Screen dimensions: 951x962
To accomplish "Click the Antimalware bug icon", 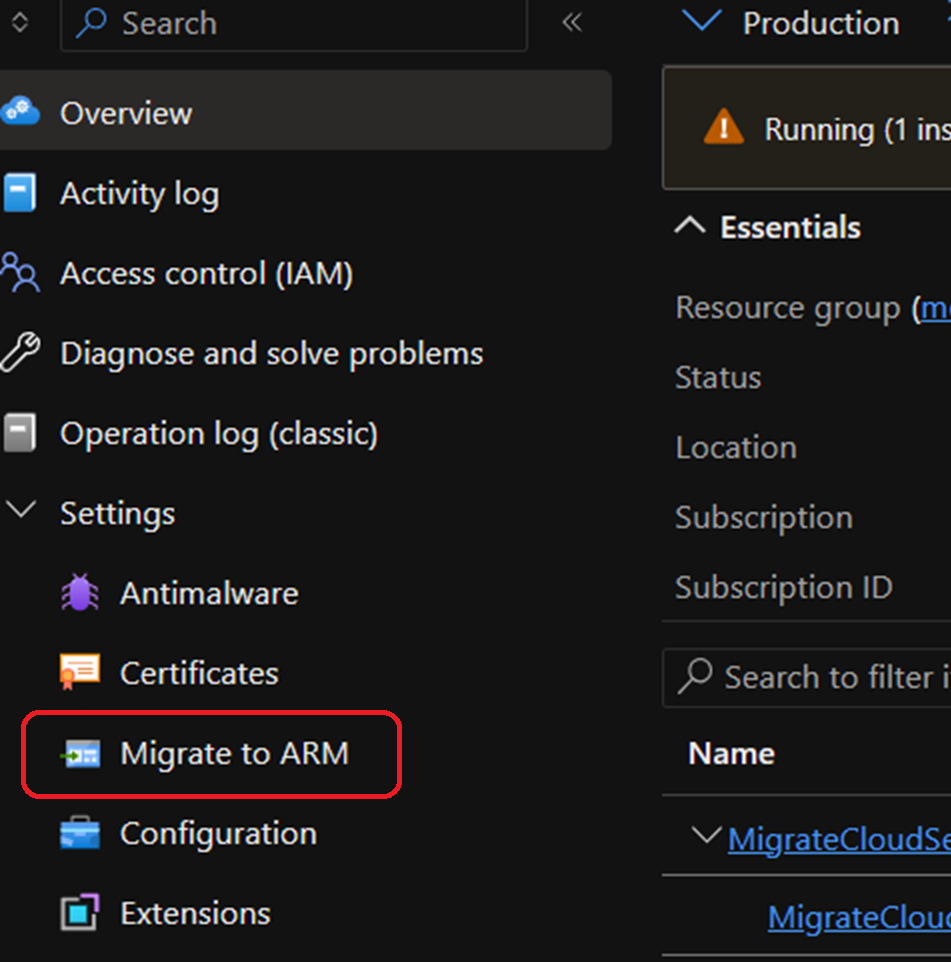I will tap(80, 593).
